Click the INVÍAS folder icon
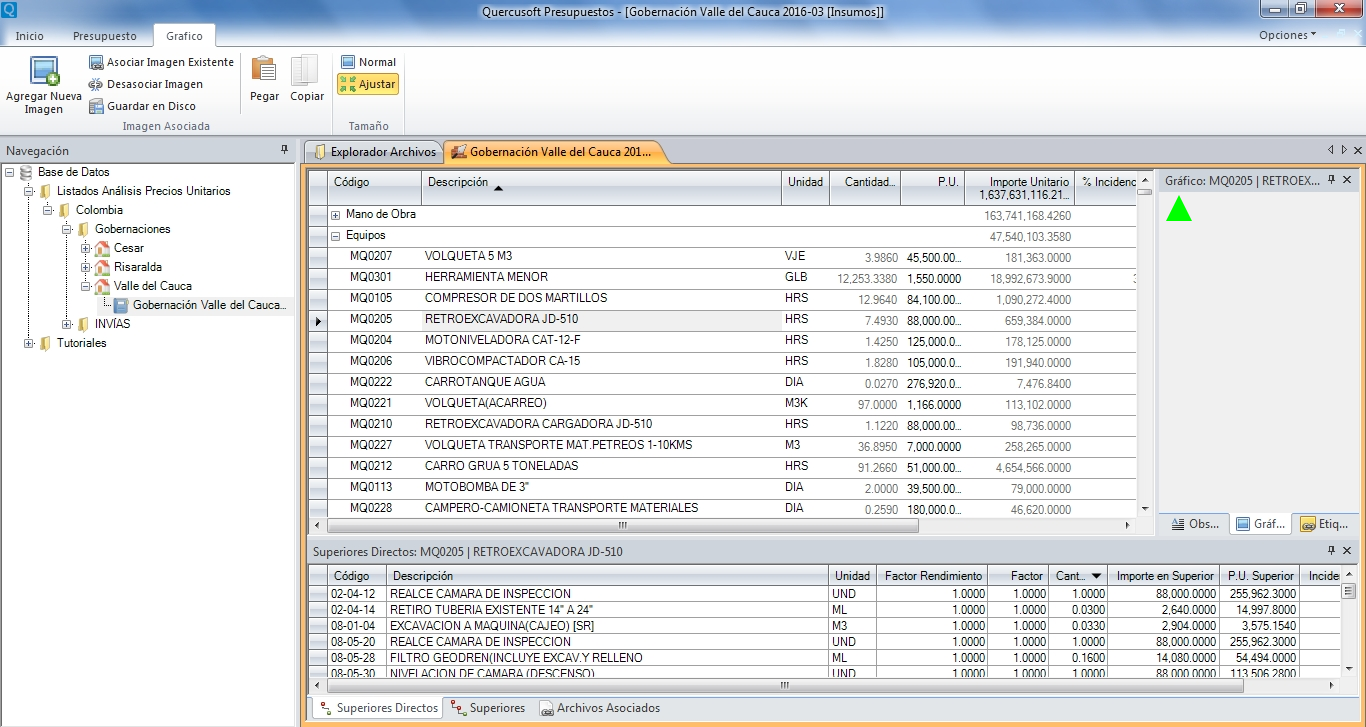This screenshot has width=1366, height=727. point(83,324)
